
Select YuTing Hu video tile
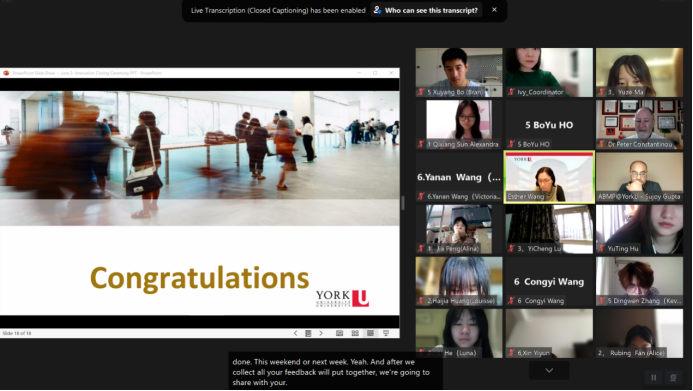point(640,229)
